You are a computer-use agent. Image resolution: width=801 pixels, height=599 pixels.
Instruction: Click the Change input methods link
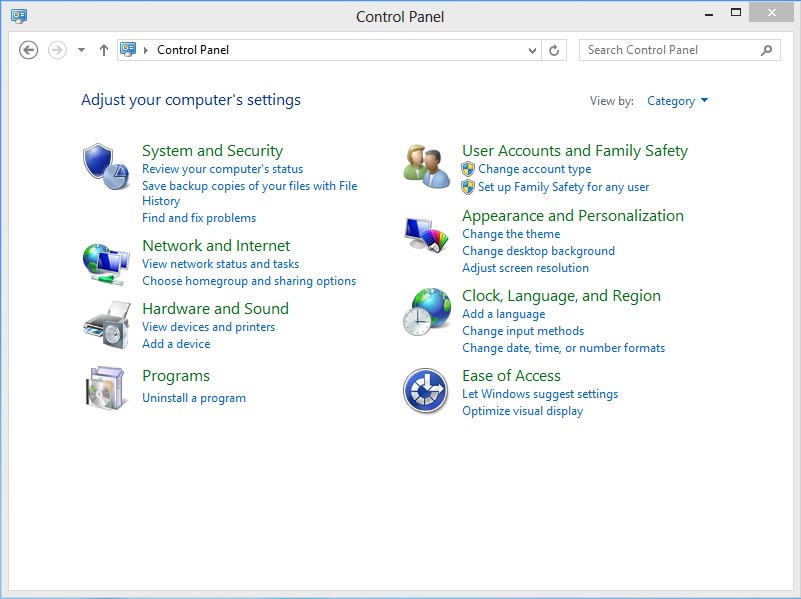pyautogui.click(x=523, y=331)
